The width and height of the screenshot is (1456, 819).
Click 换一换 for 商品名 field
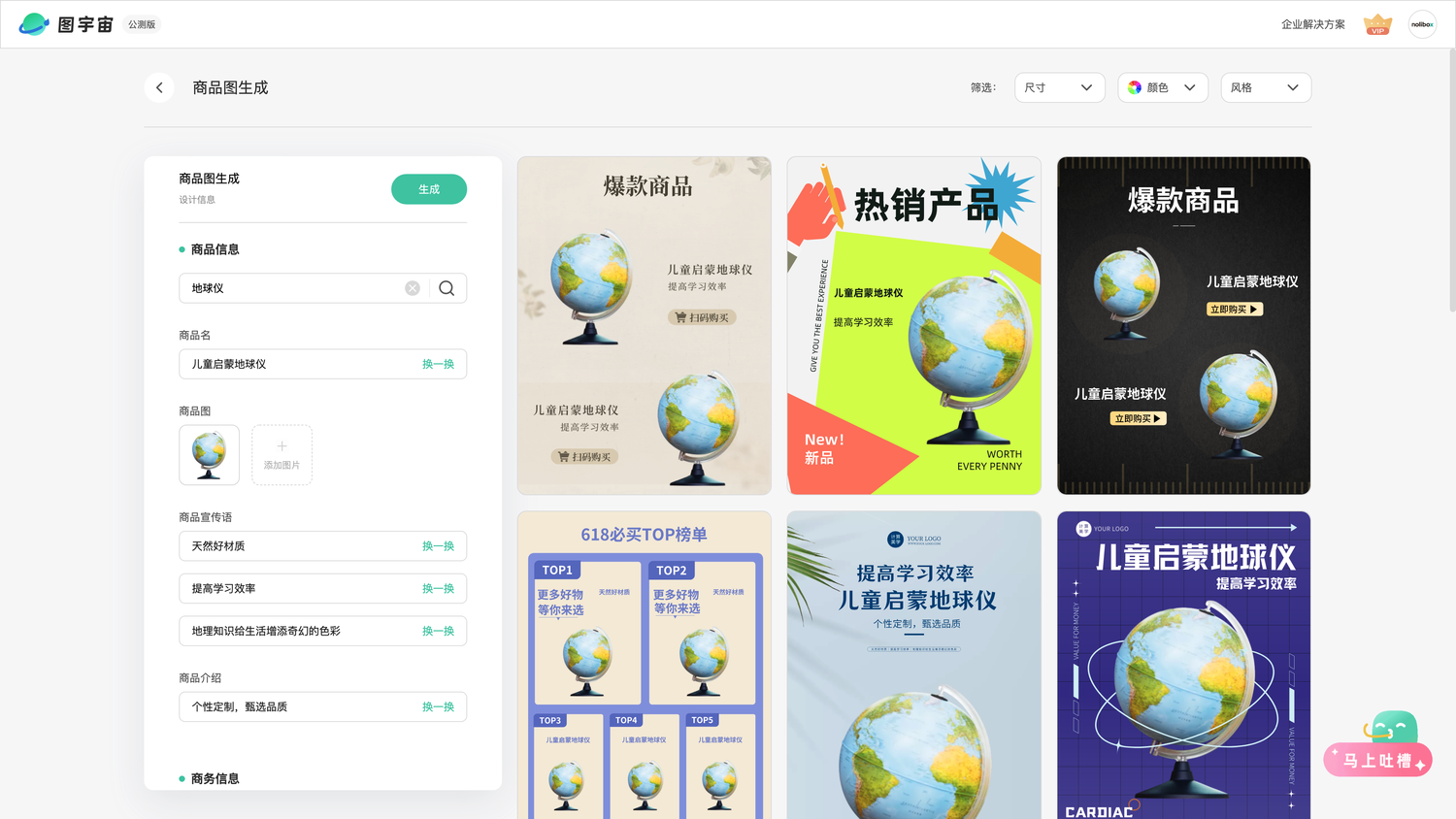pos(438,364)
